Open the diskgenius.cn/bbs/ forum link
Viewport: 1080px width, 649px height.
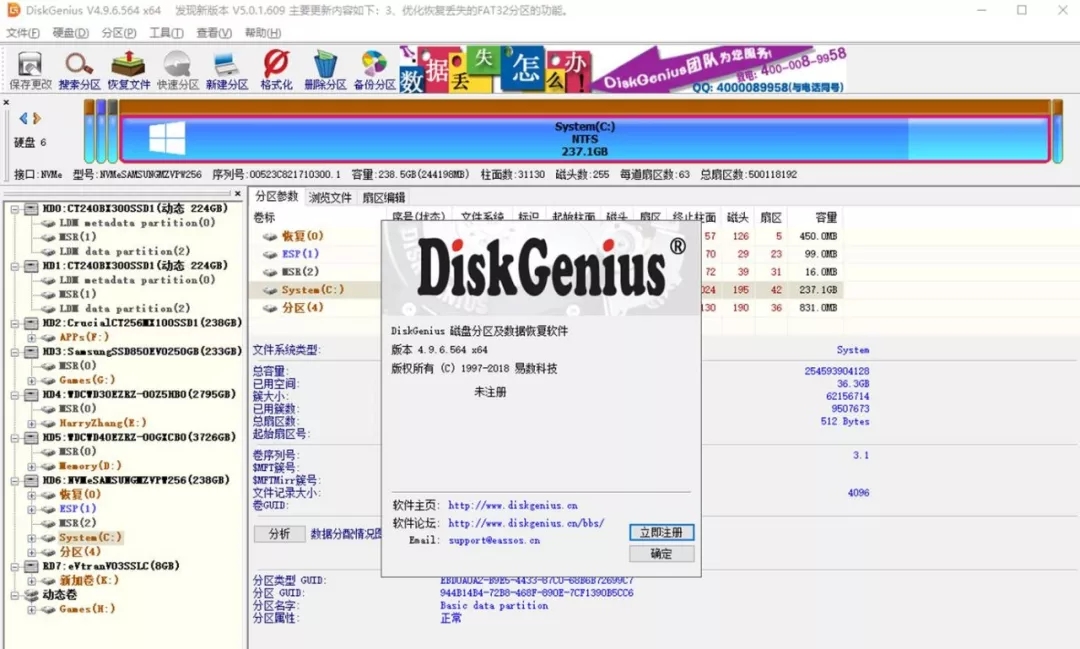[x=526, y=523]
